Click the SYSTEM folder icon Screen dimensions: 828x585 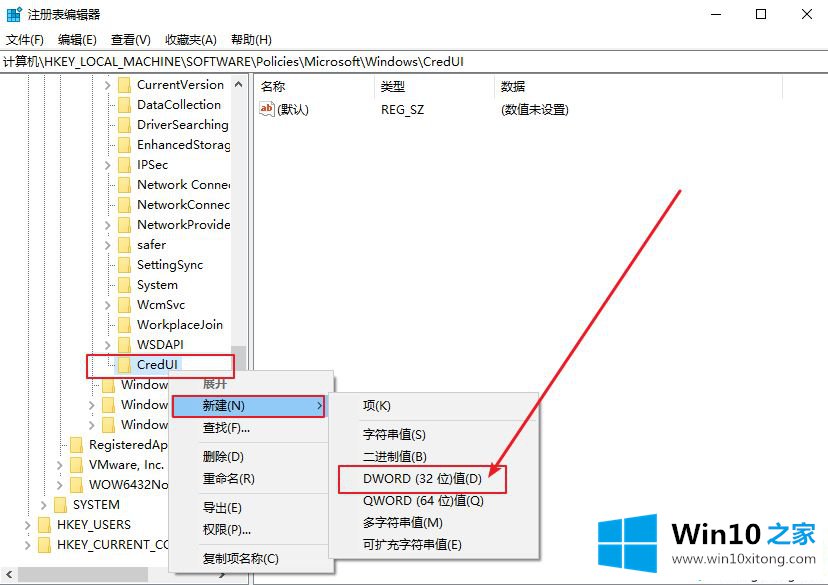[x=60, y=505]
